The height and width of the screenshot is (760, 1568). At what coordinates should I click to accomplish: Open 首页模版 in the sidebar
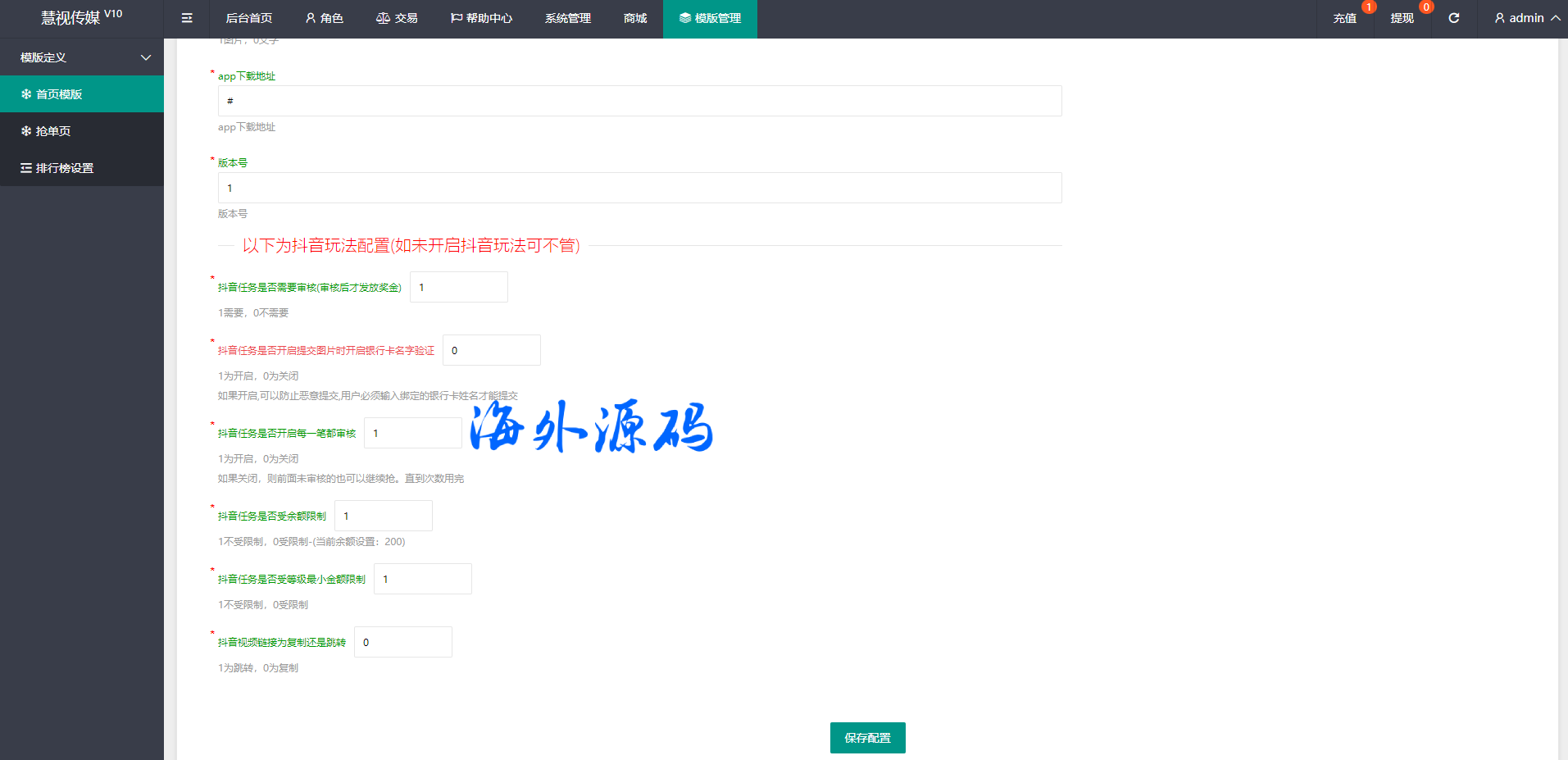click(82, 94)
